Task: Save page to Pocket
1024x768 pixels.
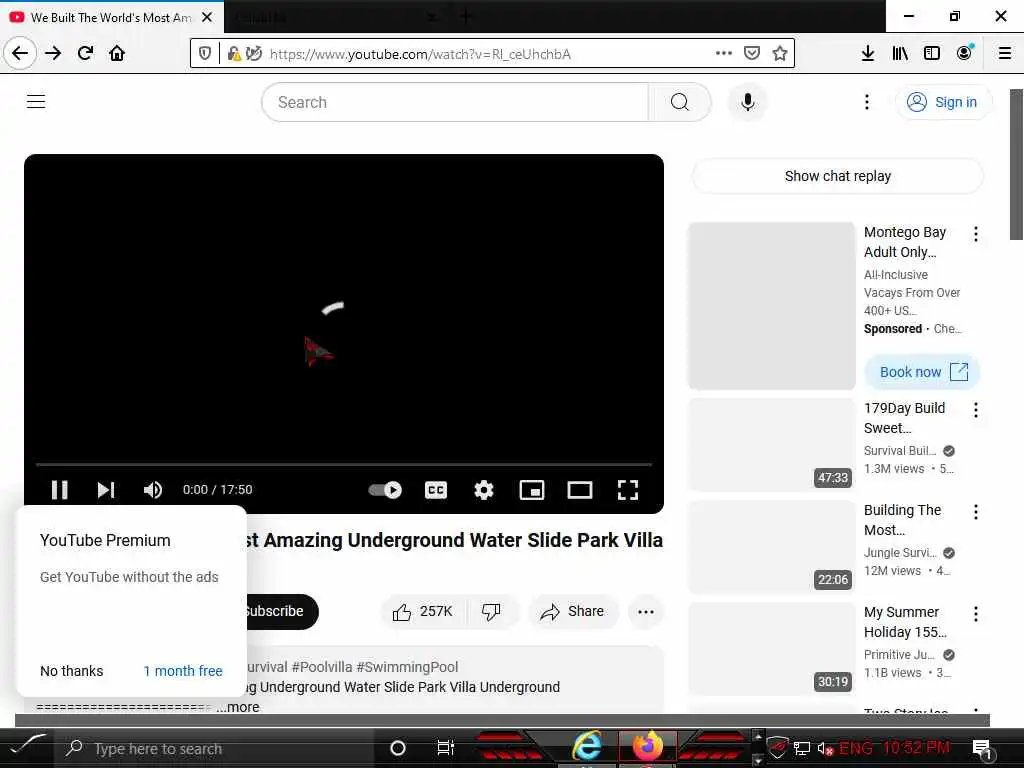Action: [752, 53]
